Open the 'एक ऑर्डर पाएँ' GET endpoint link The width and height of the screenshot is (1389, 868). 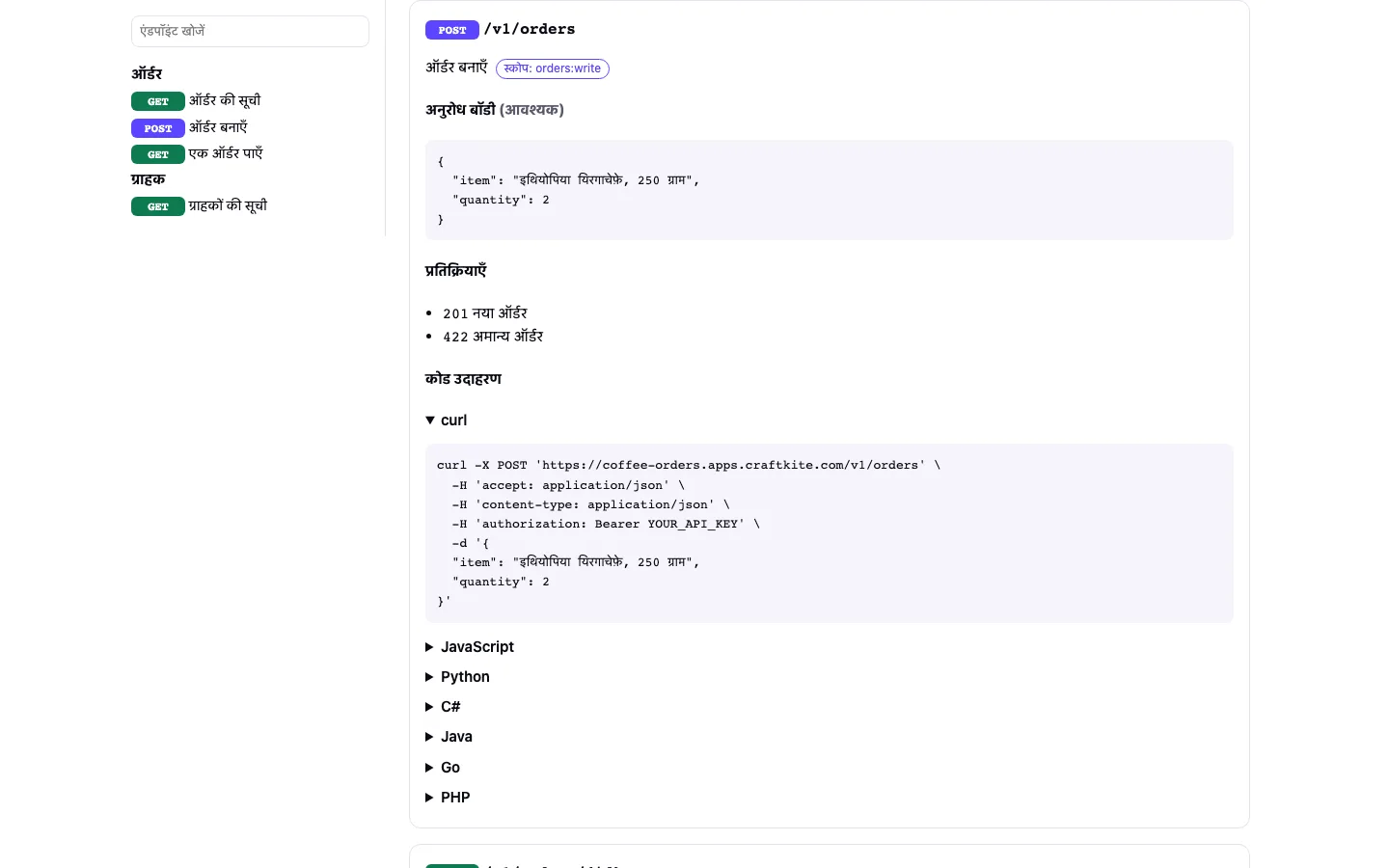pyautogui.click(x=197, y=153)
